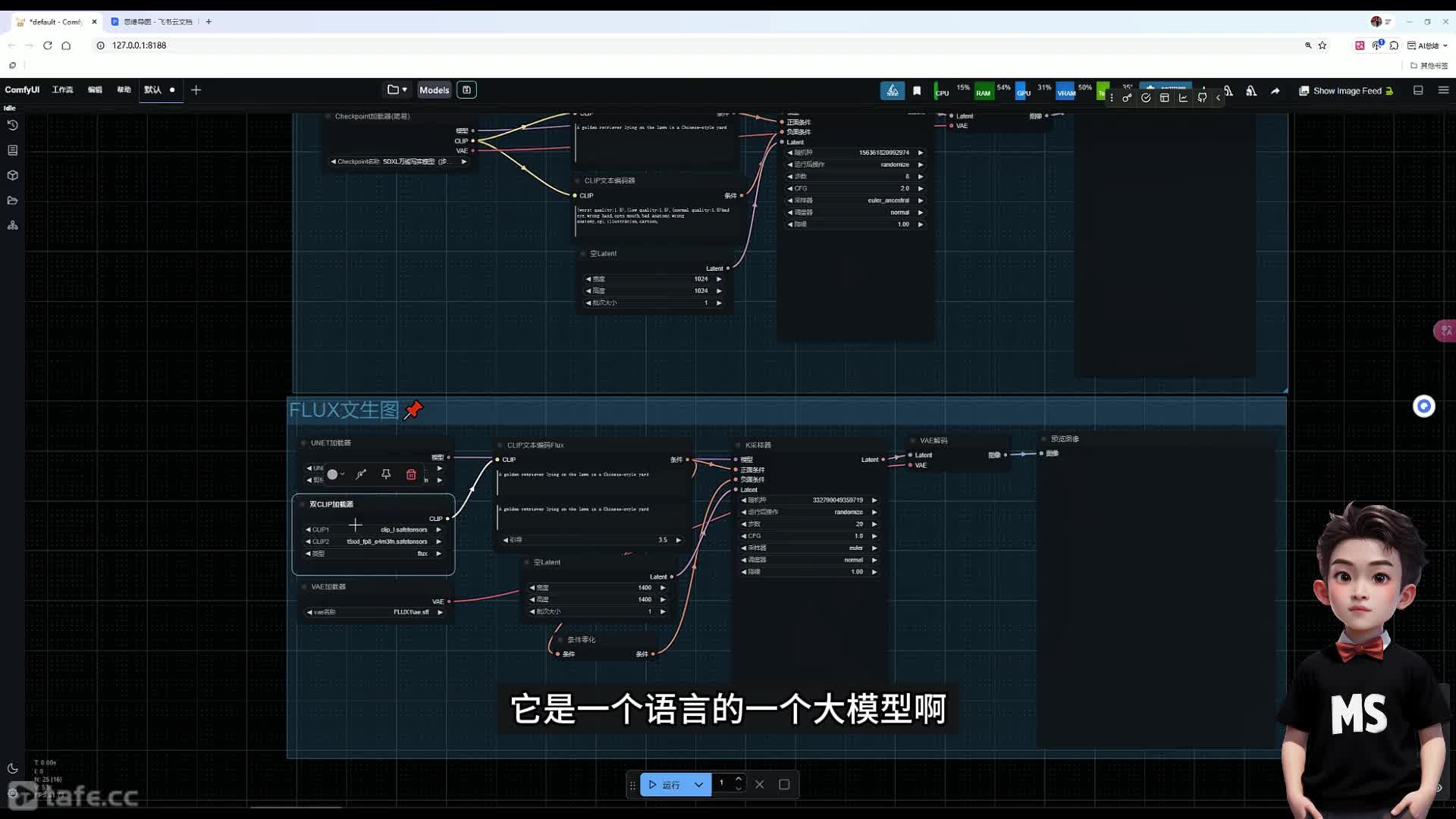This screenshot has height=819, width=1456.
Task: Click the save icon next to Models
Action: point(466,89)
